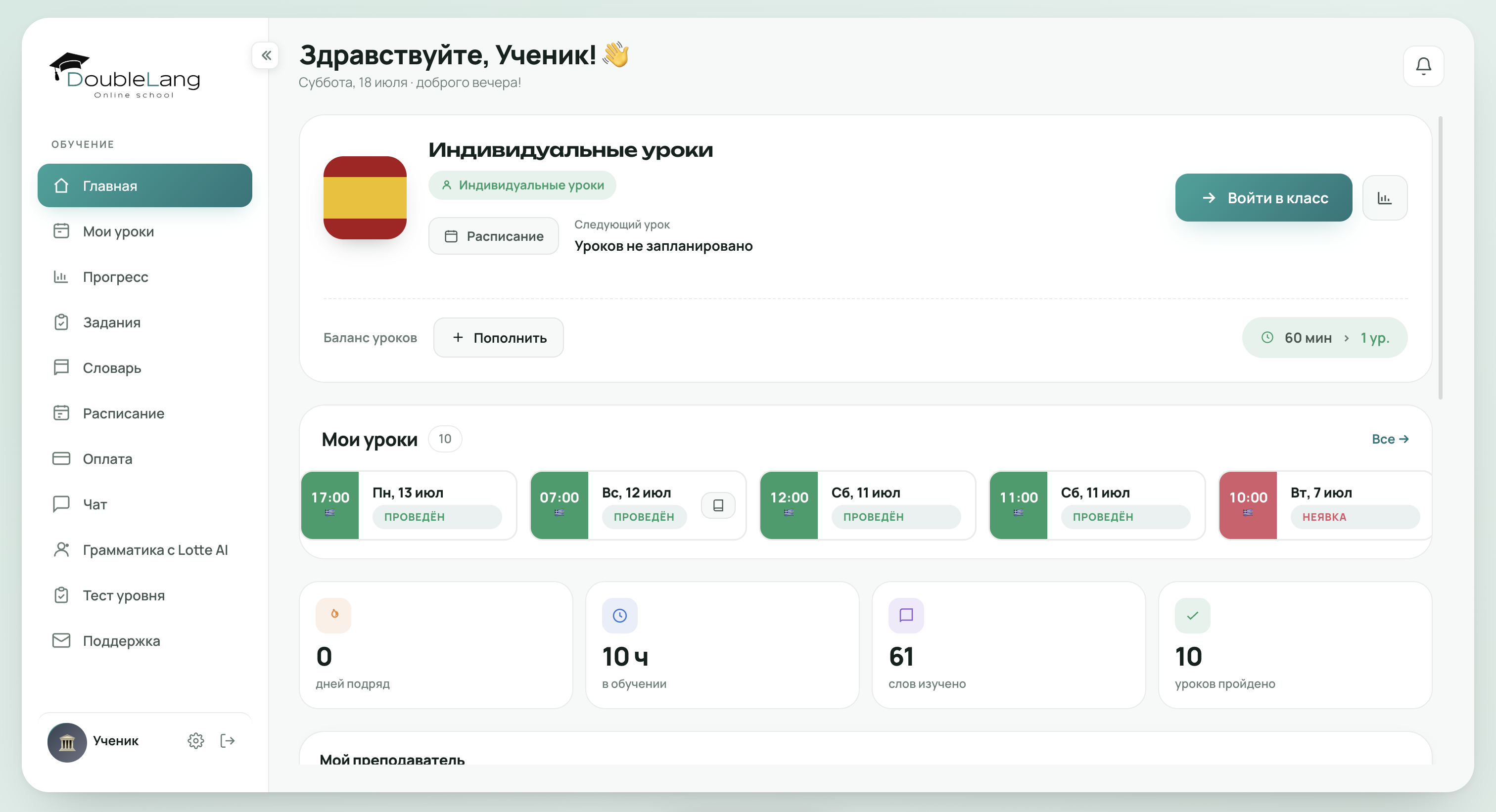Click the Spanish flag course image

[x=365, y=197]
